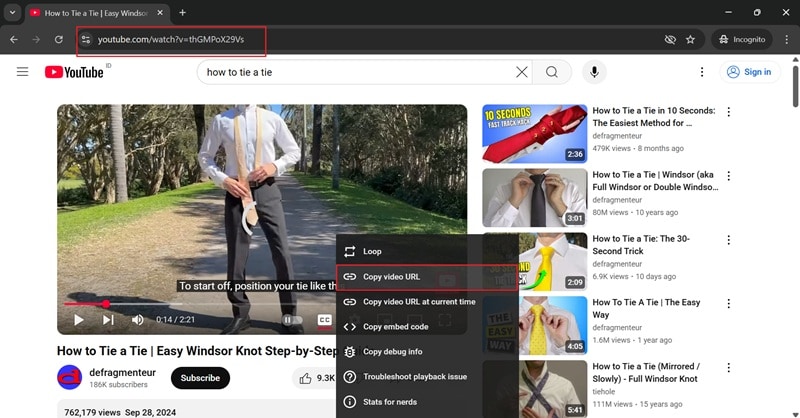Viewport: 800px width, 418px height.
Task: Play the video
Action: click(x=79, y=319)
